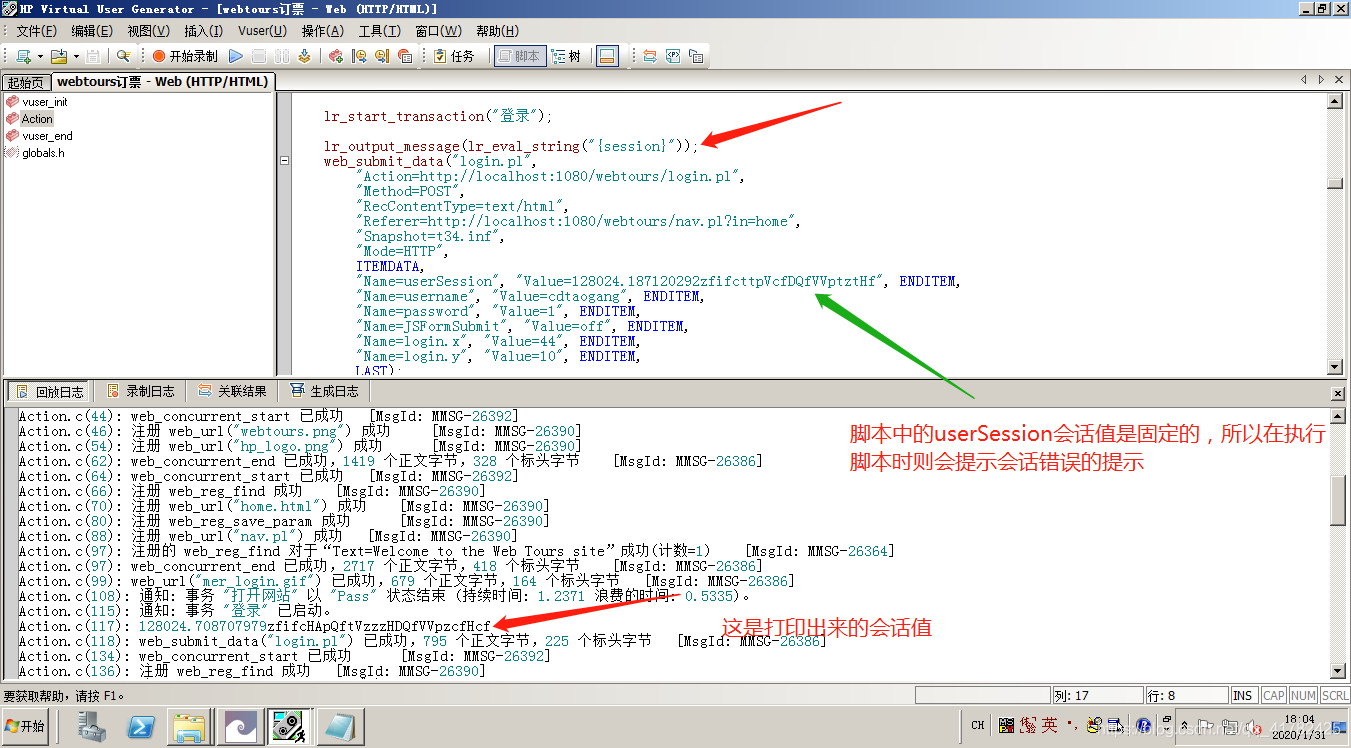Image resolution: width=1351 pixels, height=748 pixels.
Task: Click the end transaction clock icon
Action: pos(382,56)
